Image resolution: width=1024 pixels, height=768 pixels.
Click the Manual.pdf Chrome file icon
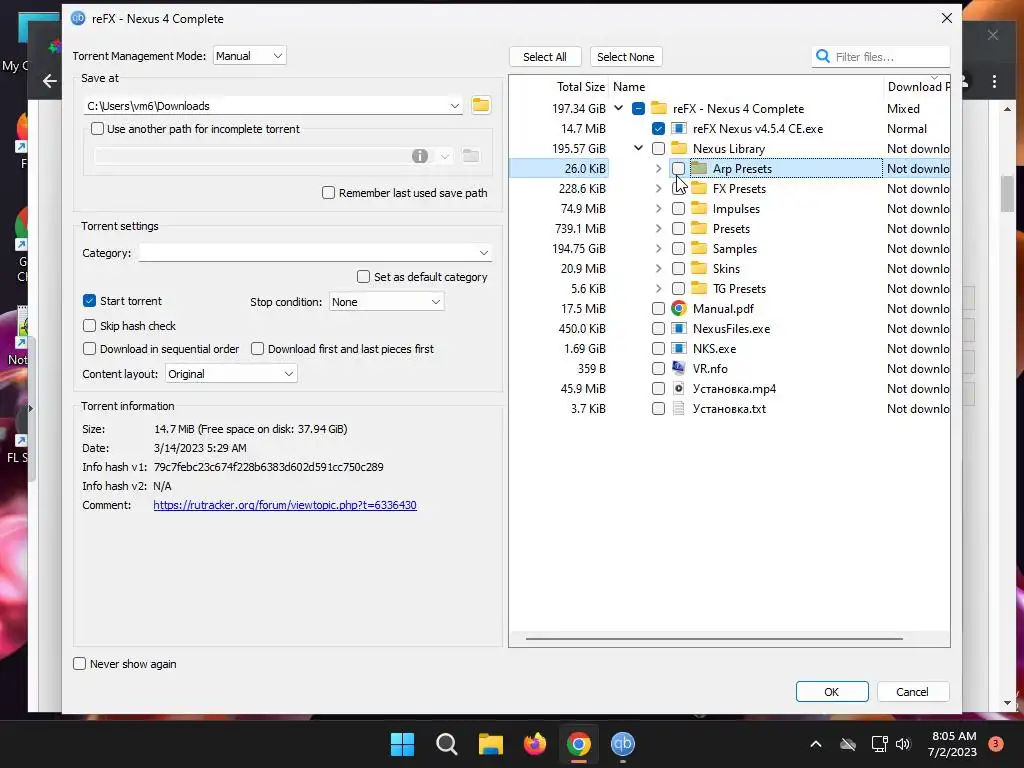click(x=679, y=308)
